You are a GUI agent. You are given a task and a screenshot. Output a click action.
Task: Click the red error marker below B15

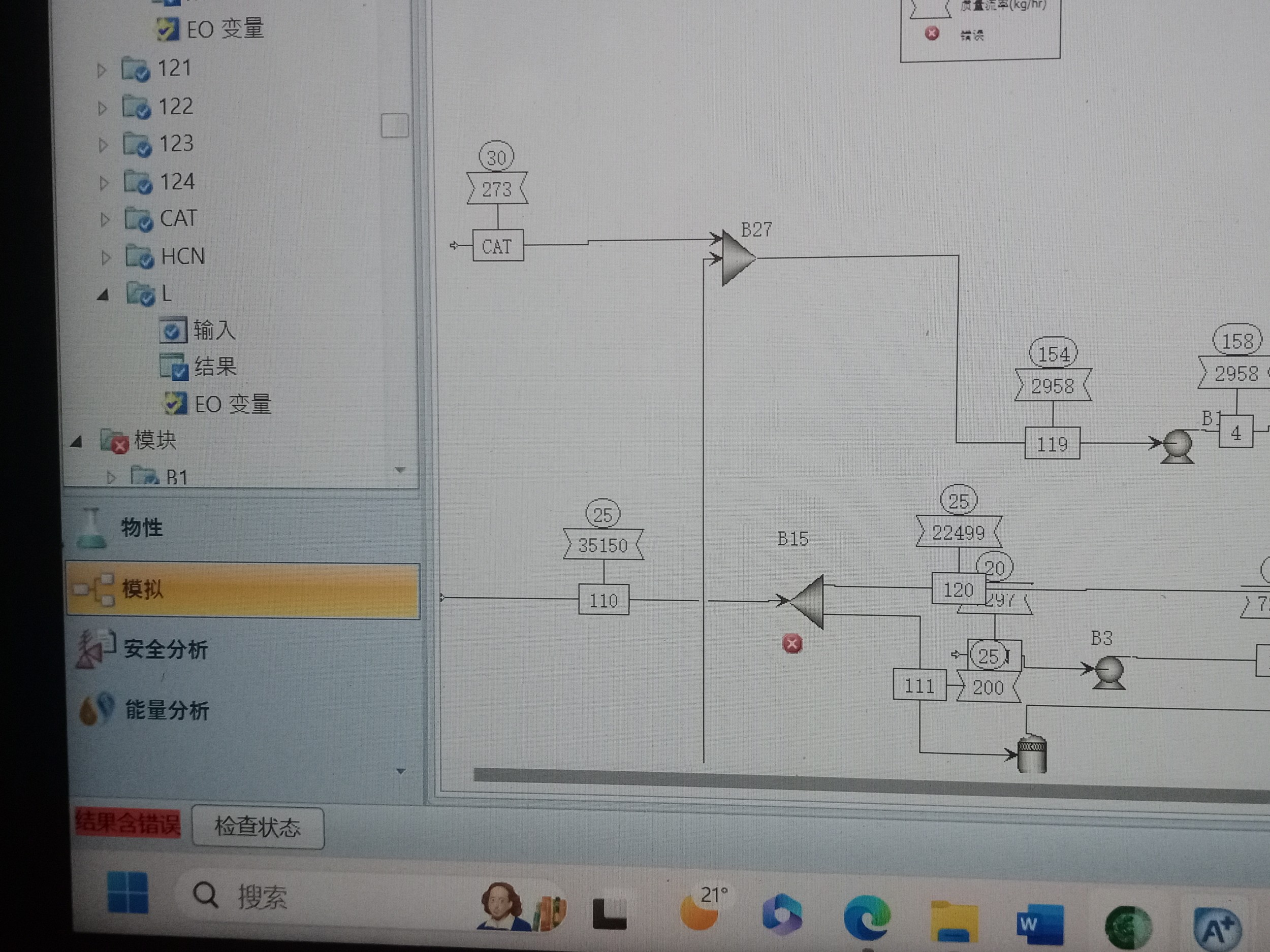[x=792, y=644]
